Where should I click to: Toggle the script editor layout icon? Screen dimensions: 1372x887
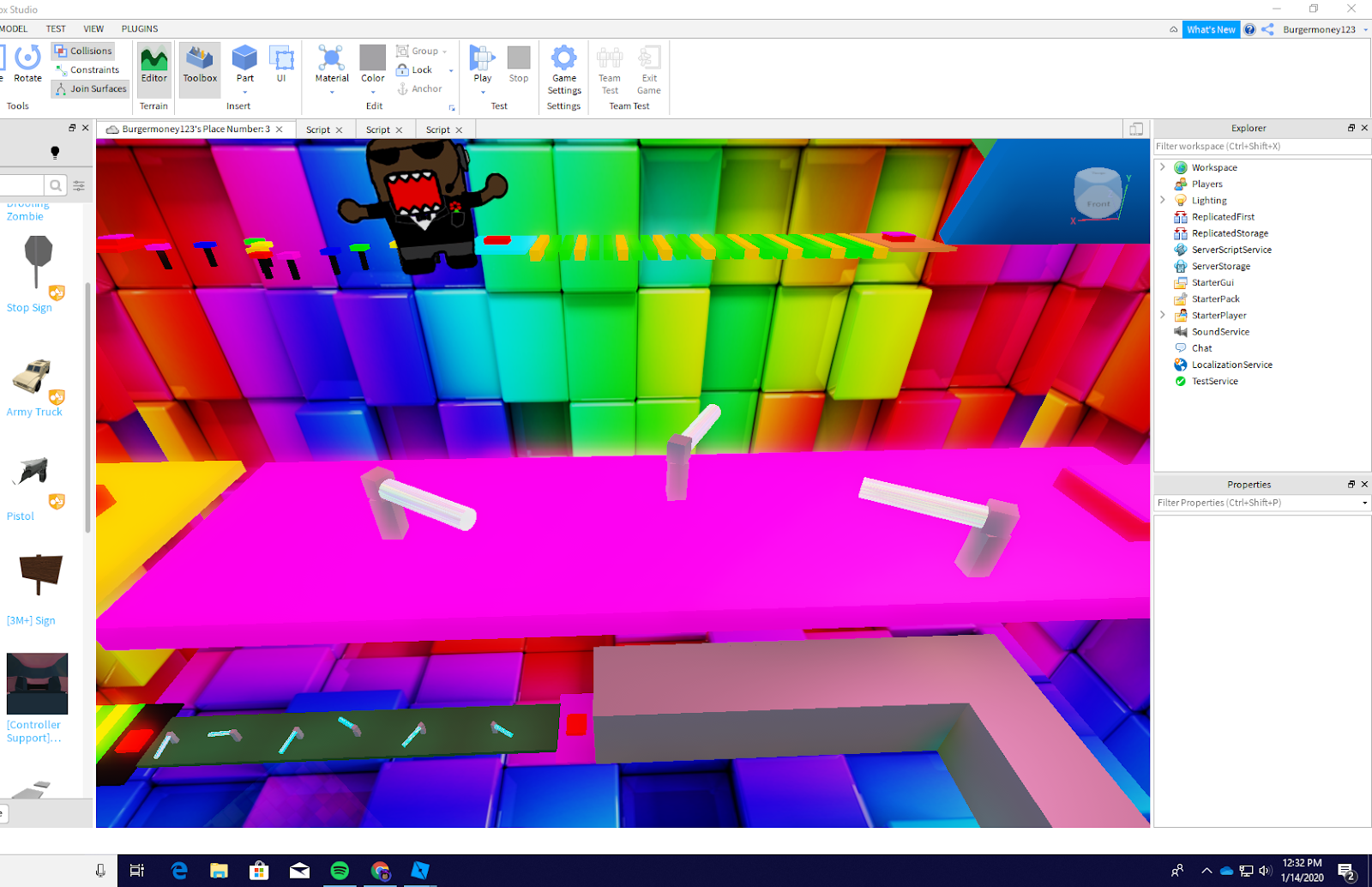[1136, 130]
